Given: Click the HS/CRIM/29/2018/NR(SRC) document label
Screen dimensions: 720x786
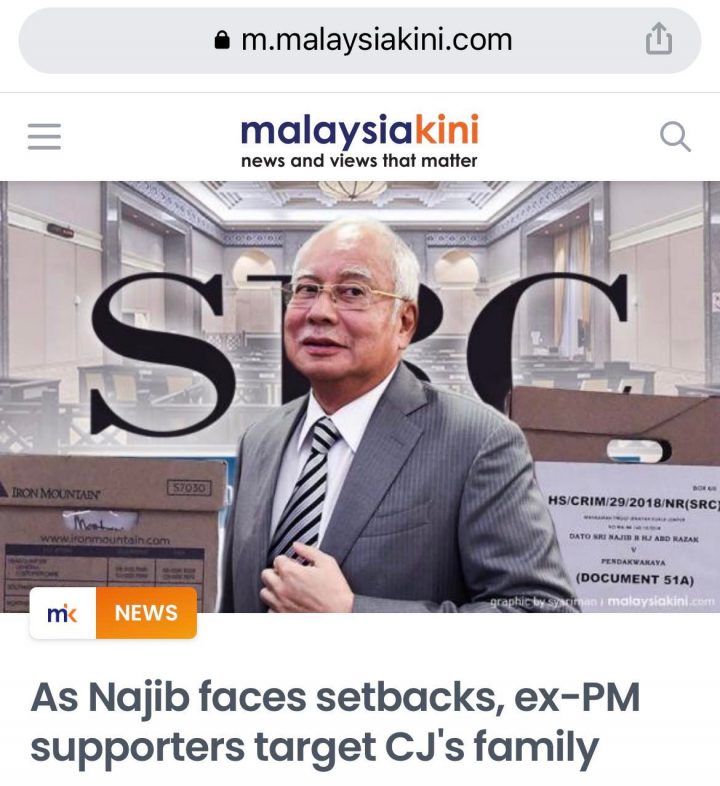Looking at the screenshot, I should [x=633, y=501].
